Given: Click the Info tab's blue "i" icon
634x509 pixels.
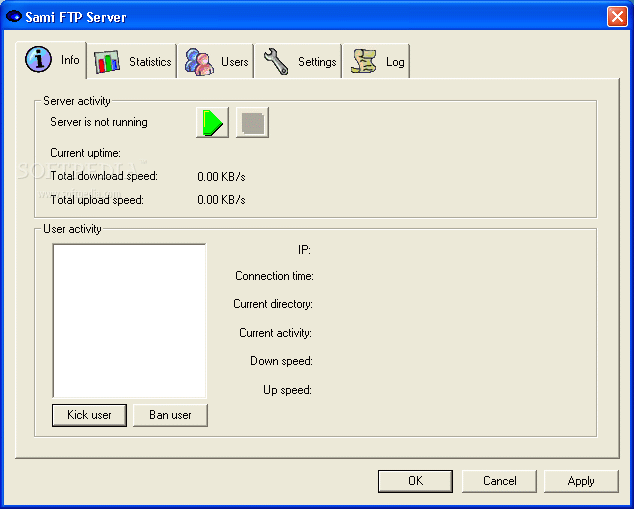Looking at the screenshot, I should tap(38, 59).
